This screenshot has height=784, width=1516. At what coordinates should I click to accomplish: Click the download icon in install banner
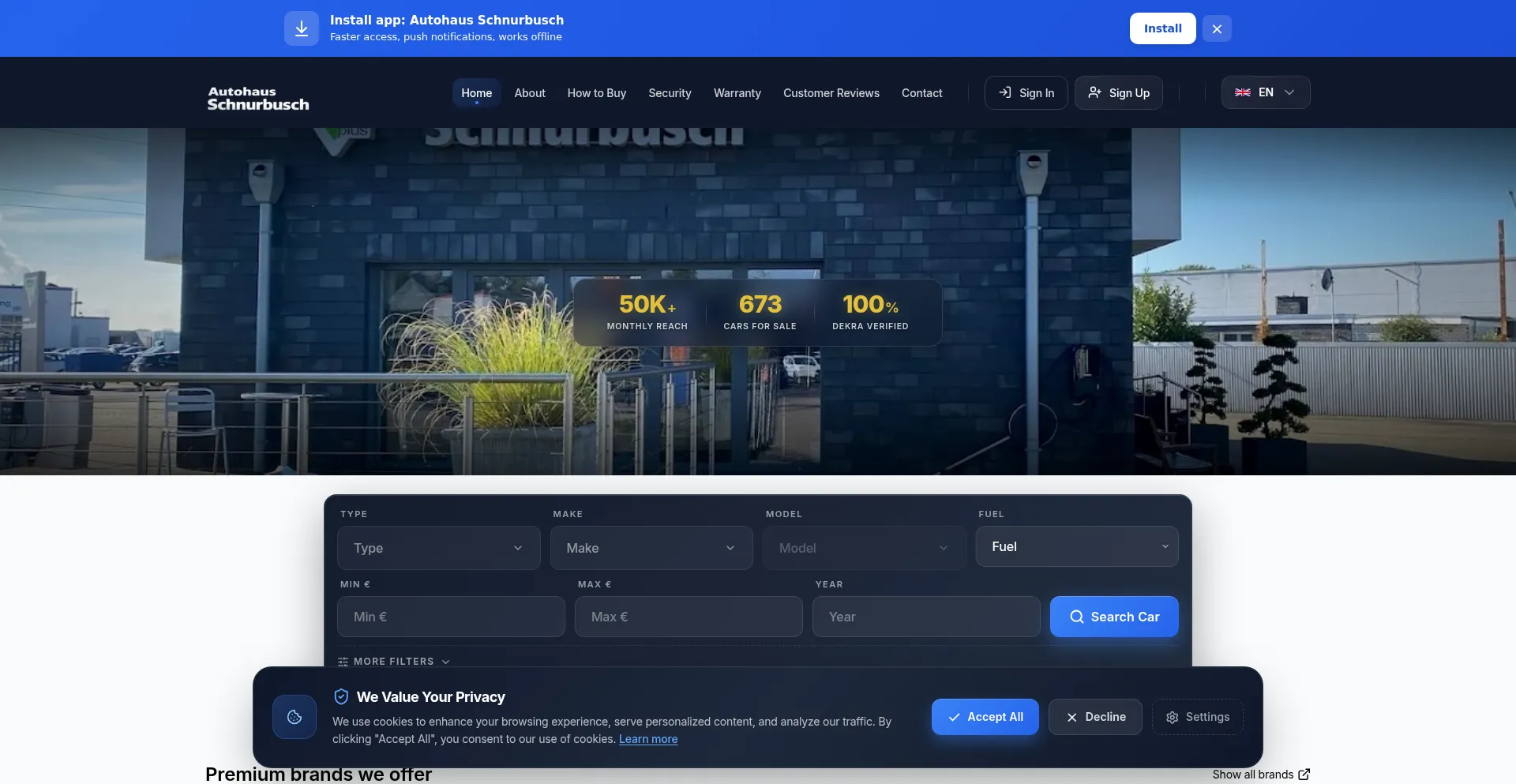coord(302,28)
